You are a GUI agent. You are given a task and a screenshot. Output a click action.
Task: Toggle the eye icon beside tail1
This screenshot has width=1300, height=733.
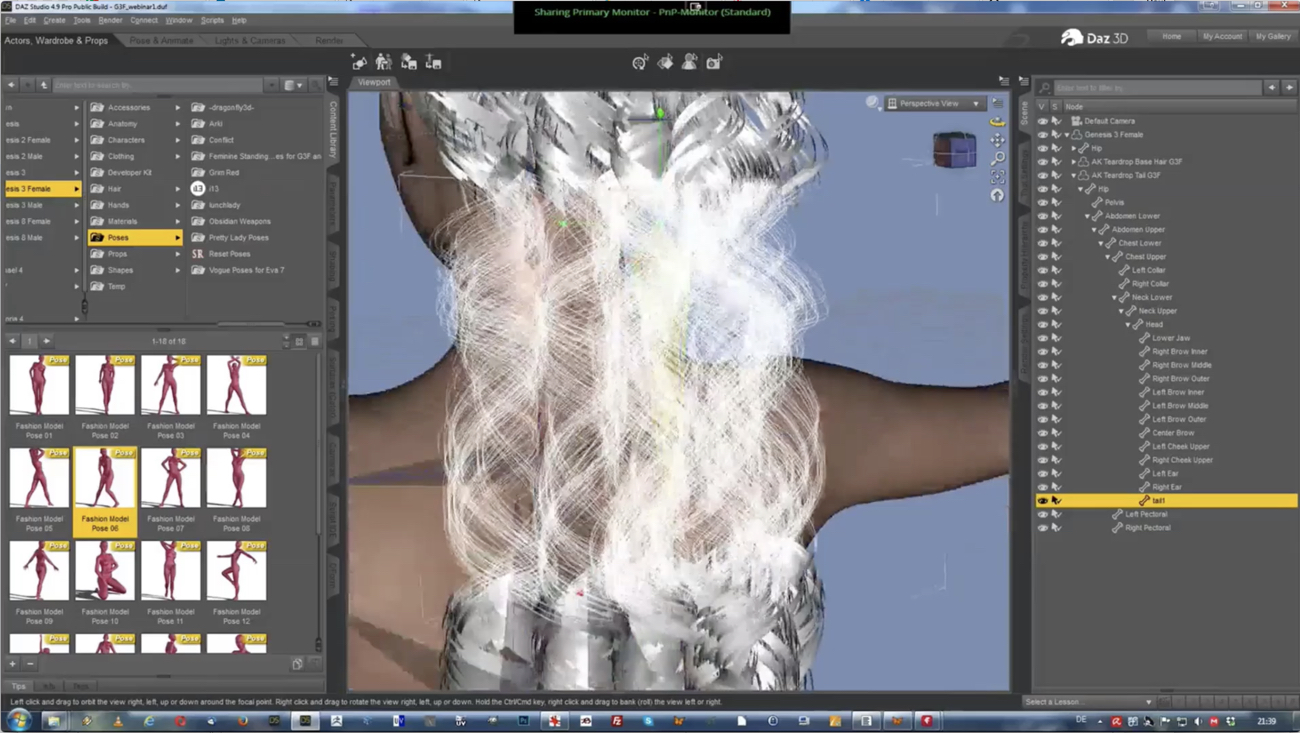tap(1042, 500)
